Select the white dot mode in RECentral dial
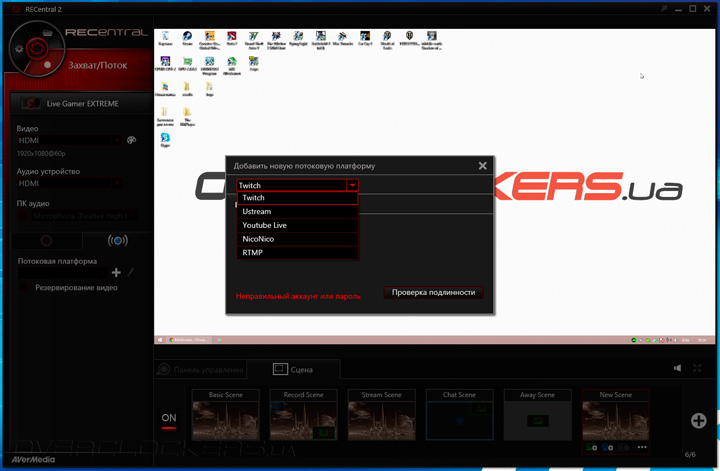This screenshot has height=471, width=720. pos(47,65)
